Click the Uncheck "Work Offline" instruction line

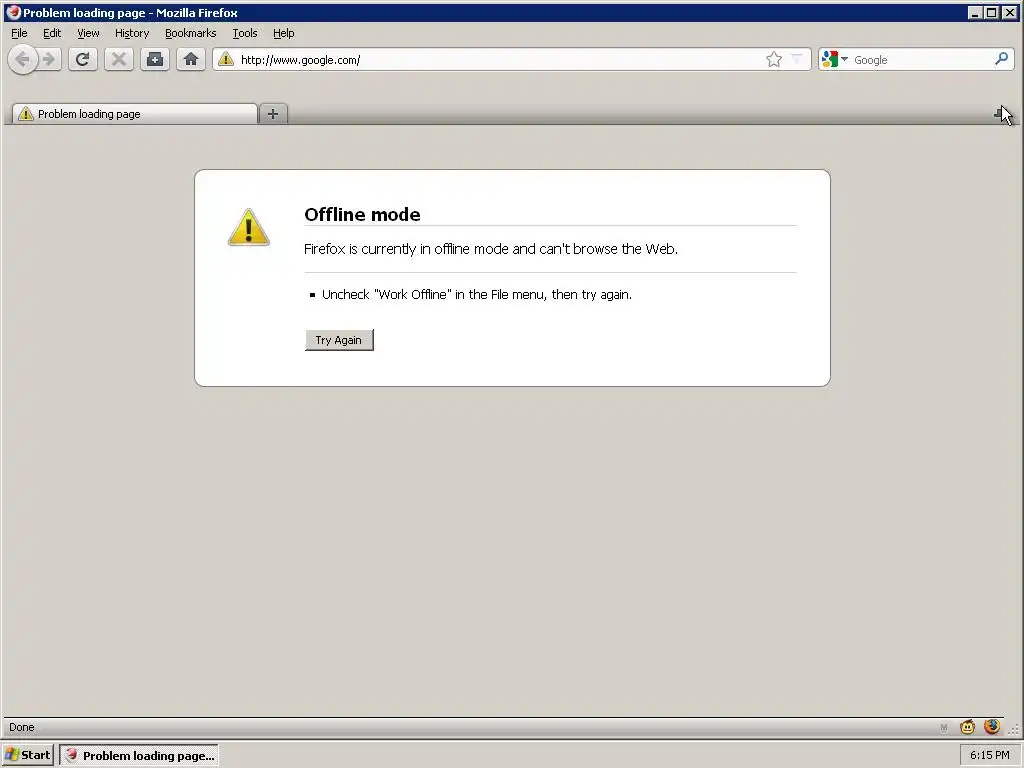(x=477, y=295)
